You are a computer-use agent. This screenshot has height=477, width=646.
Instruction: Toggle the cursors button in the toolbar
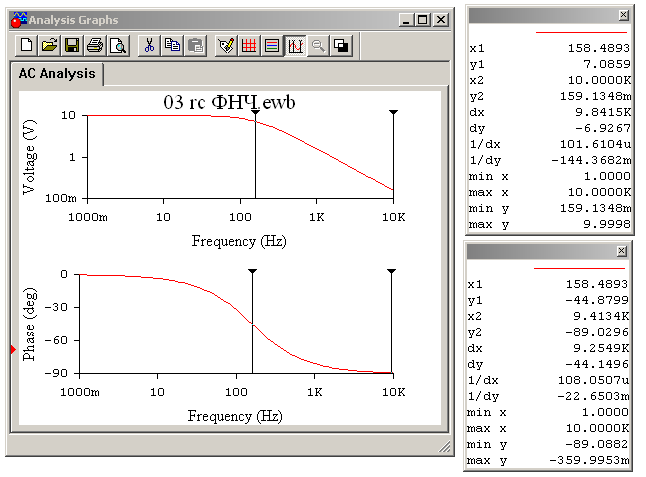295,45
